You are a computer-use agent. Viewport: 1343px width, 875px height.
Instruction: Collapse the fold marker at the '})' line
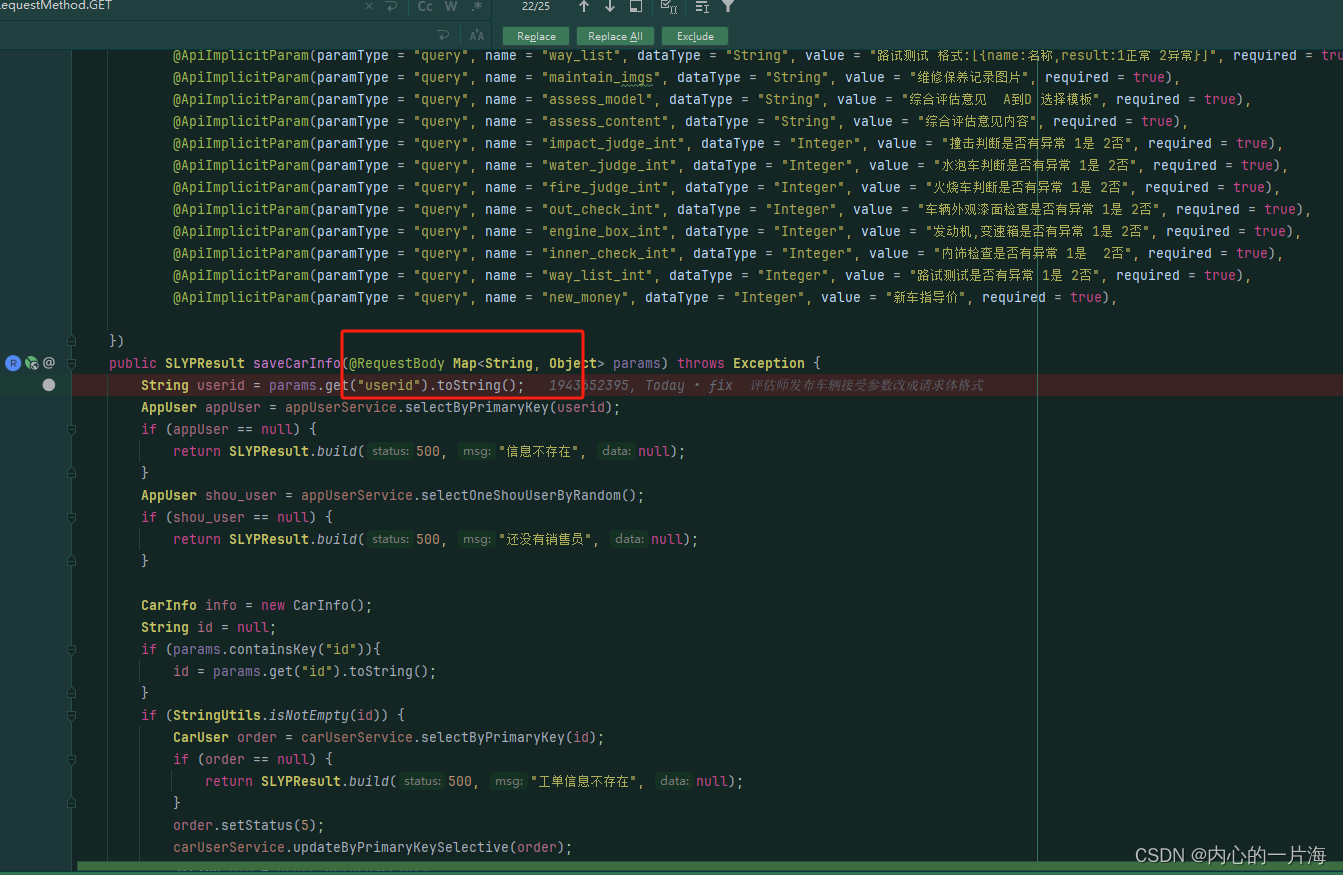point(71,341)
